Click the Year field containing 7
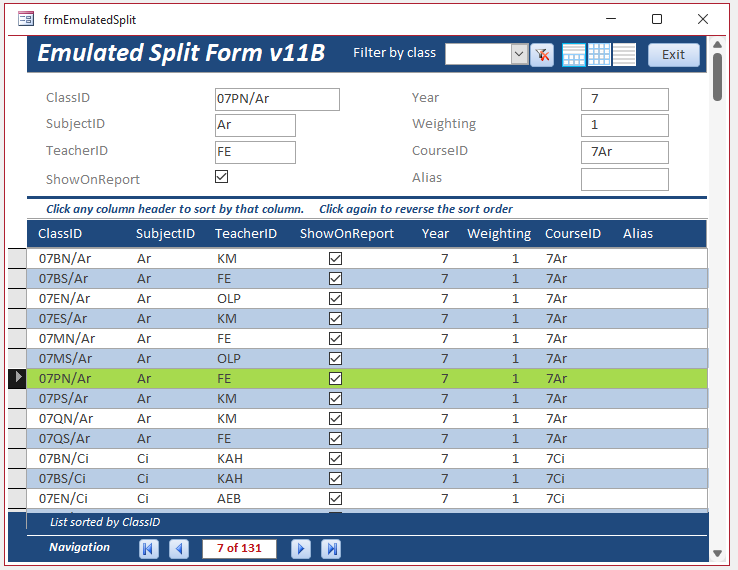This screenshot has height=570, width=738. coord(625,99)
